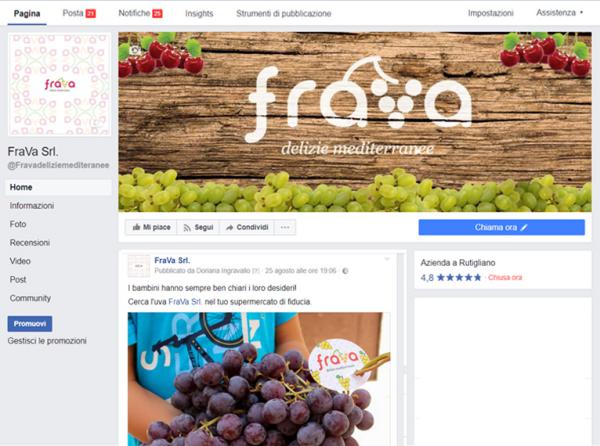Click the blue Promuovi button

click(x=30, y=324)
